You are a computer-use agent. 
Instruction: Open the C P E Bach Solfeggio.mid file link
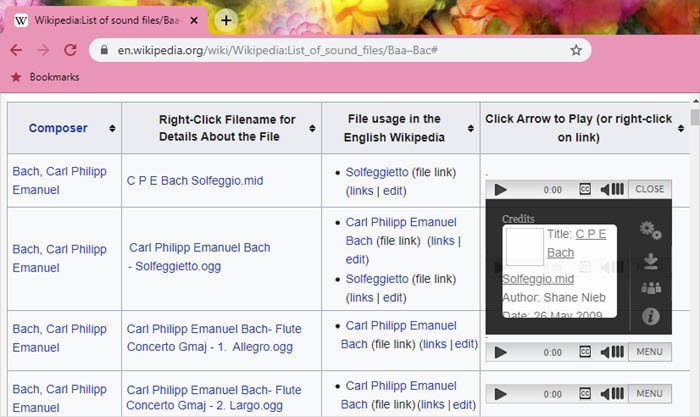tap(194, 181)
